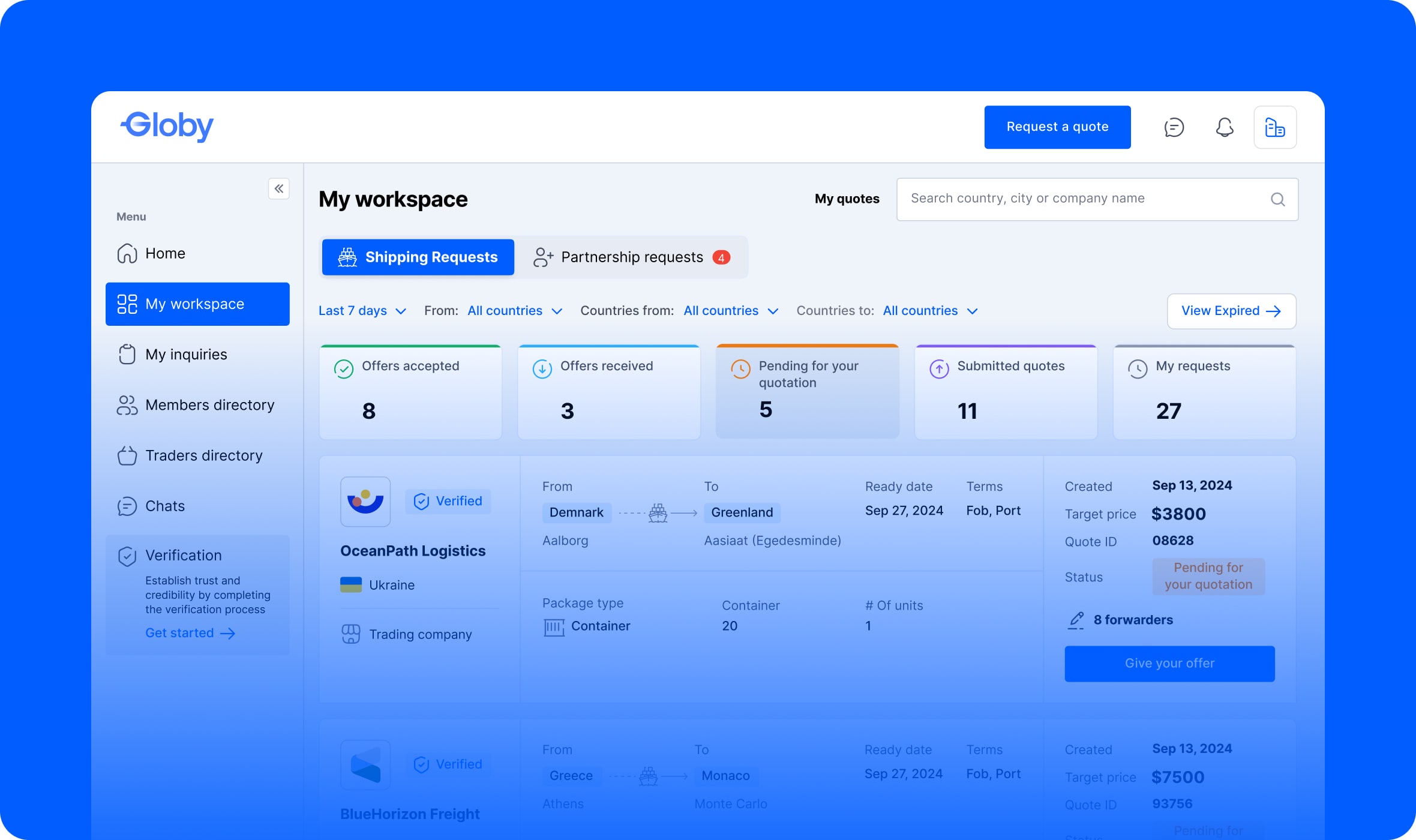Select the Submitted quotes stat card
1416x840 pixels.
(1006, 392)
